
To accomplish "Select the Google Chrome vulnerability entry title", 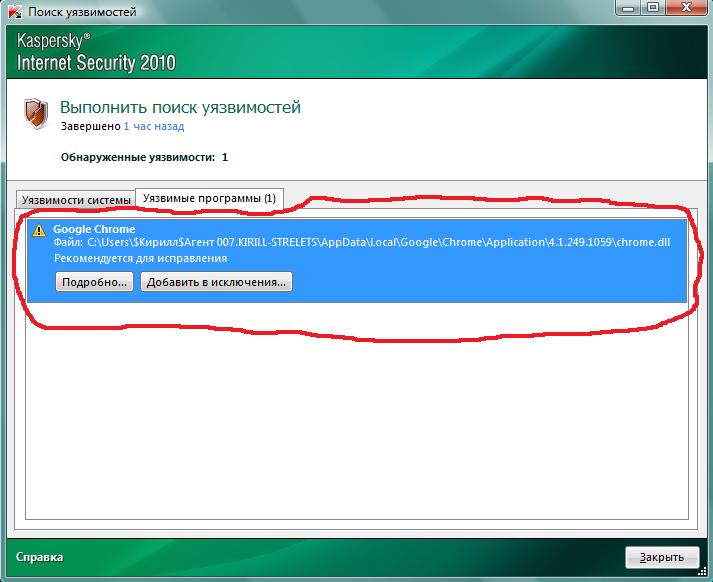I will [94, 229].
